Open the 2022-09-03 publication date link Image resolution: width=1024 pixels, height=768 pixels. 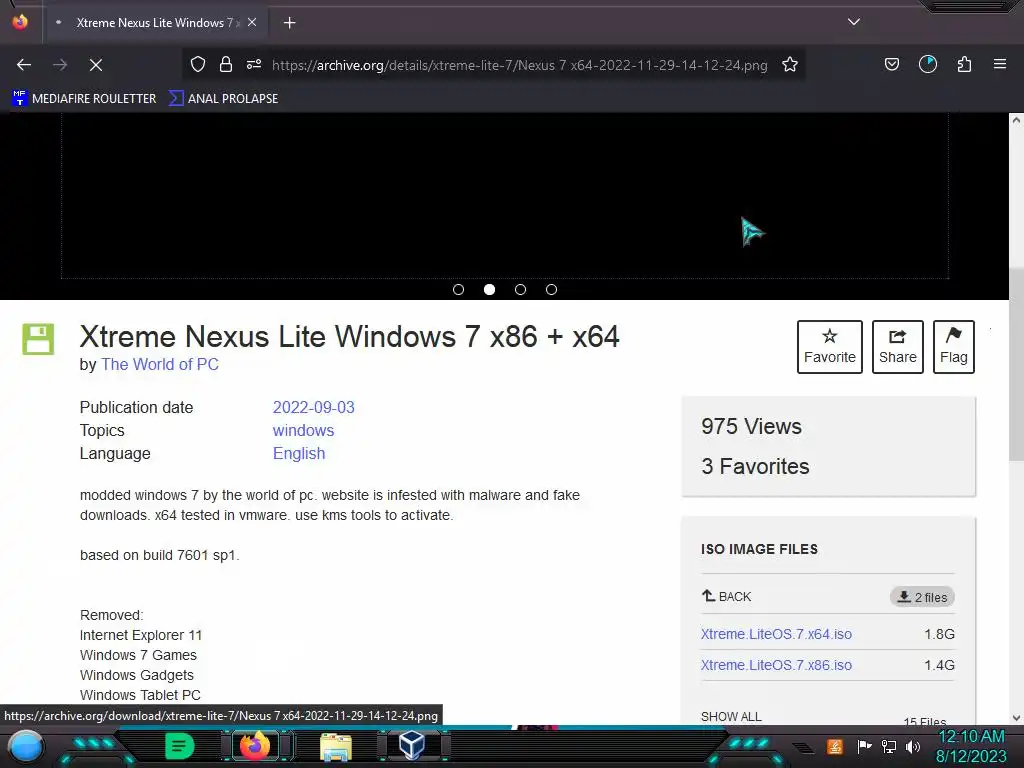pyautogui.click(x=313, y=408)
